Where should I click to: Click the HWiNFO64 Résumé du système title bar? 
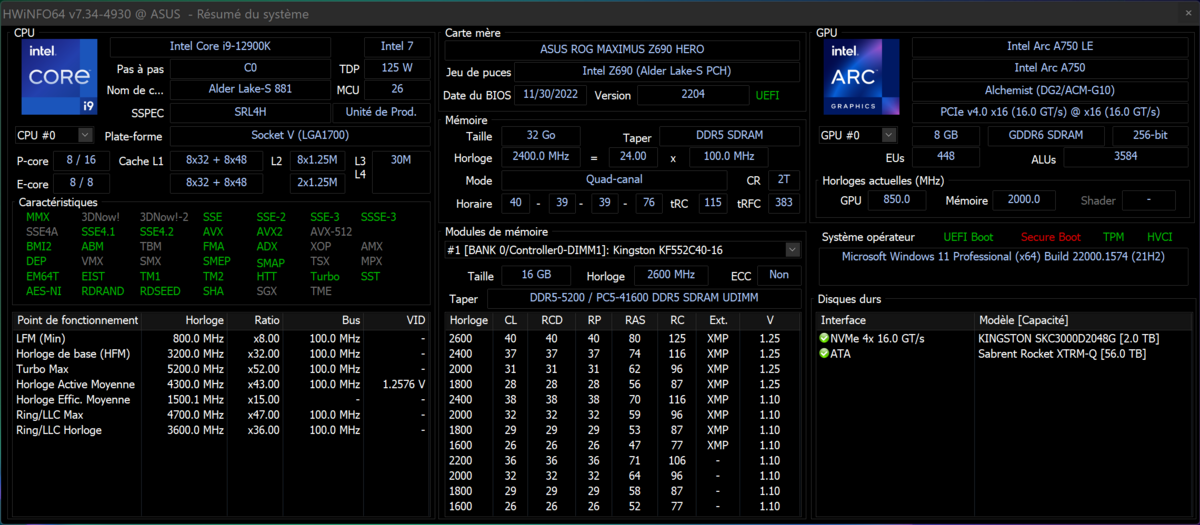click(600, 14)
